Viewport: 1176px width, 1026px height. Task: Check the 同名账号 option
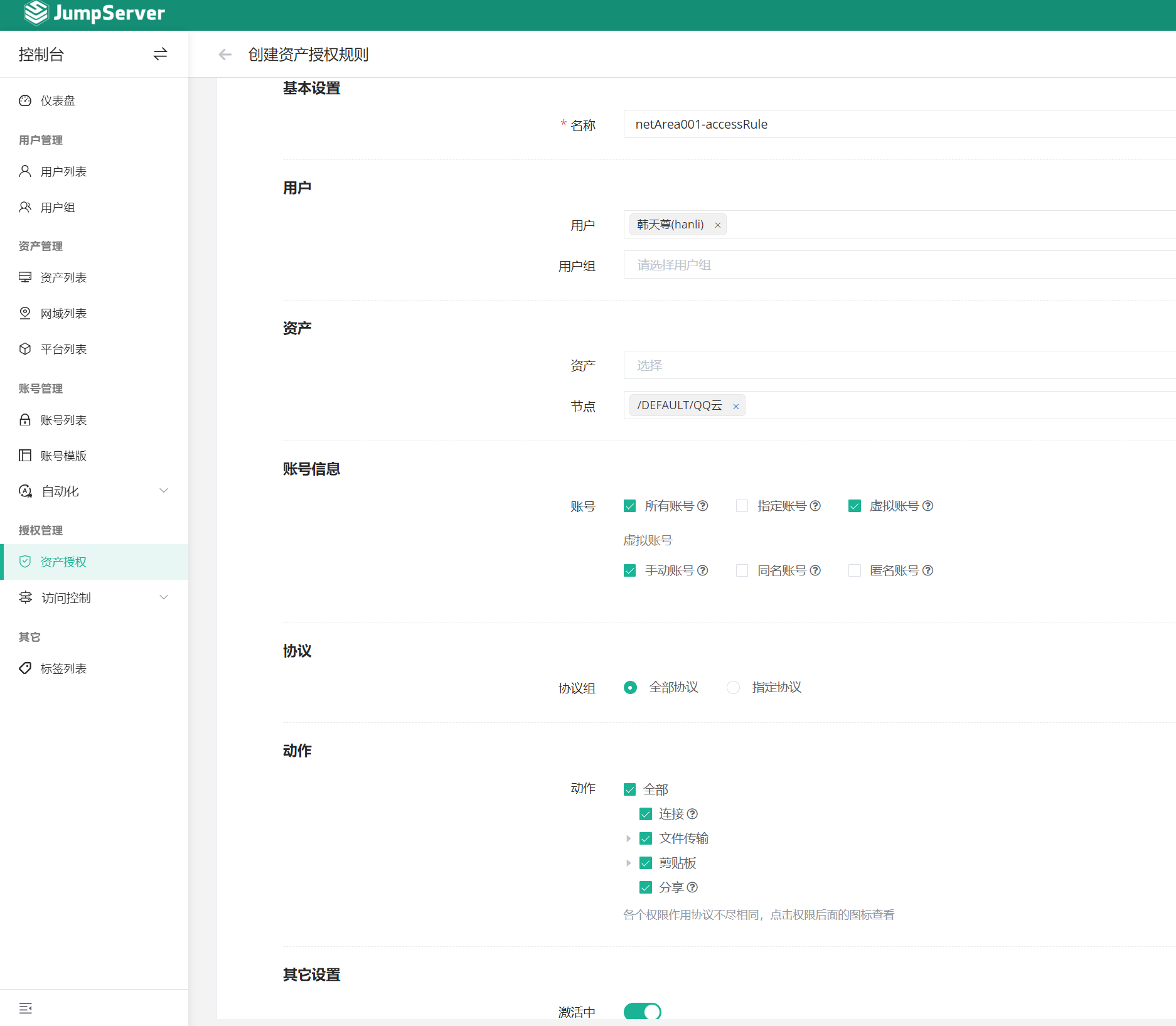pos(742,570)
